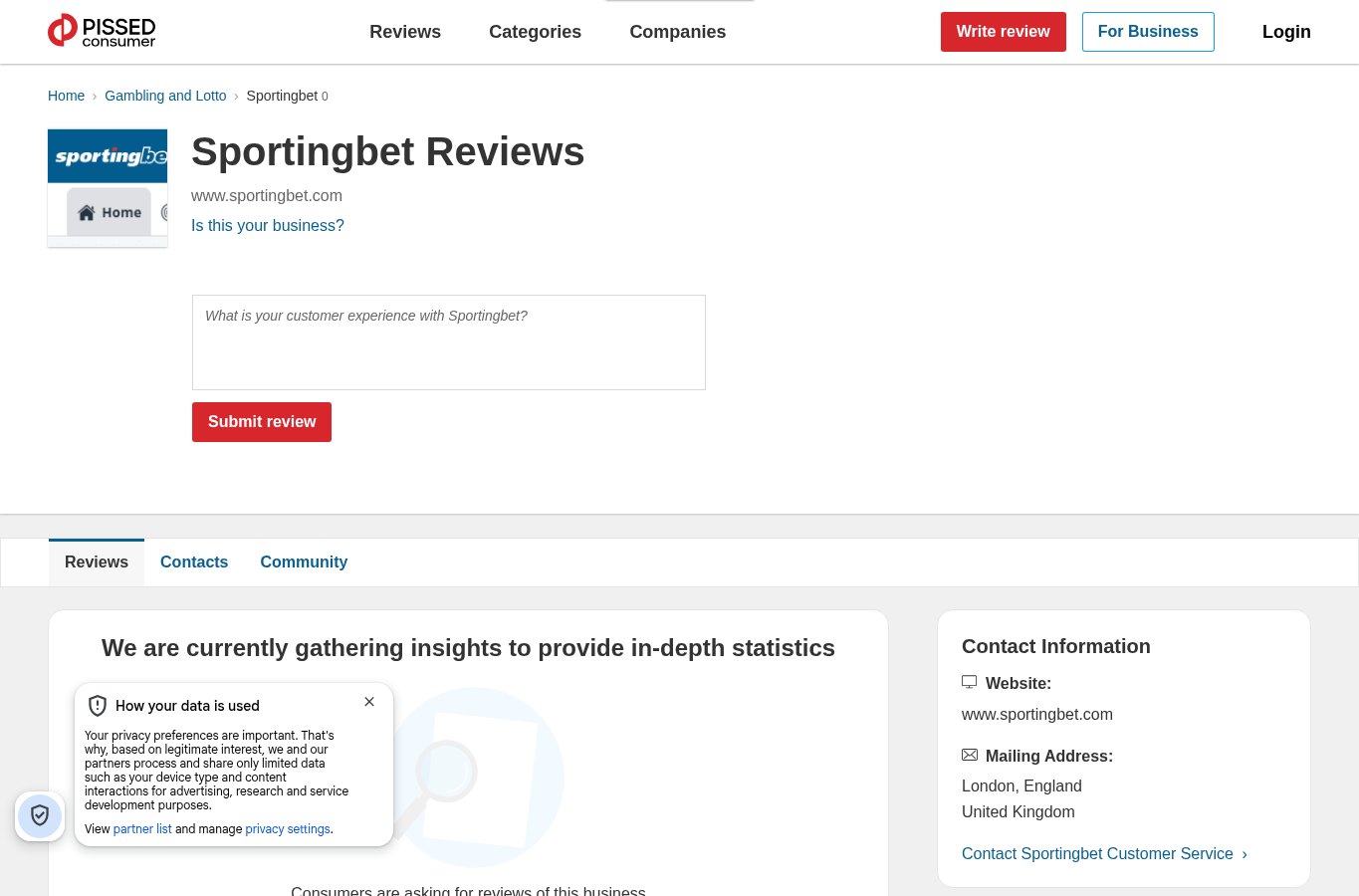The height and width of the screenshot is (896, 1359).
Task: Open the privacy settings link
Action: (288, 829)
